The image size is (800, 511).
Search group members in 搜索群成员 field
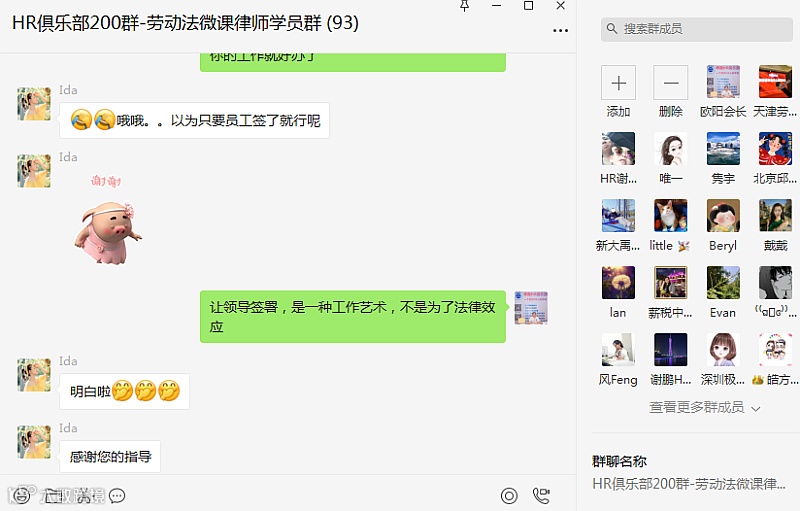[x=696, y=29]
